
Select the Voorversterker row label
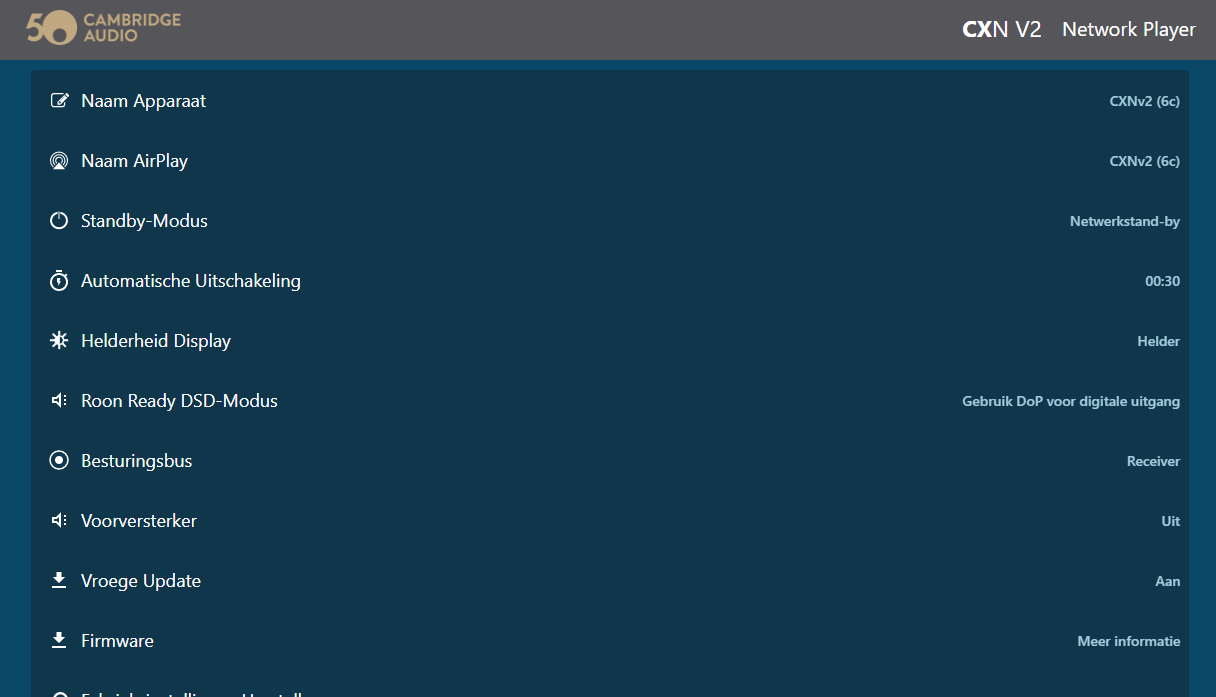click(139, 521)
